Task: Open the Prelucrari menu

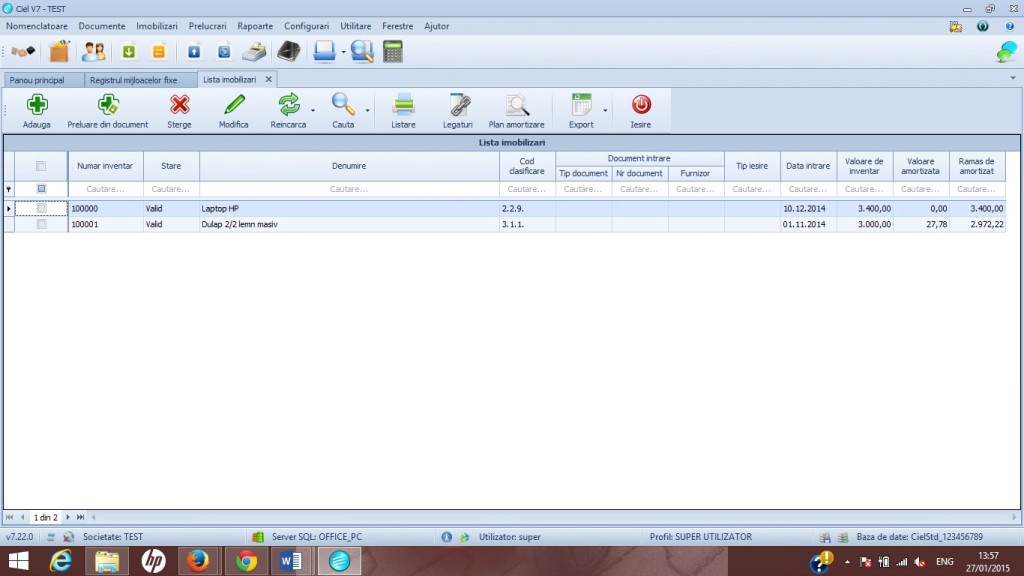Action: (x=208, y=26)
